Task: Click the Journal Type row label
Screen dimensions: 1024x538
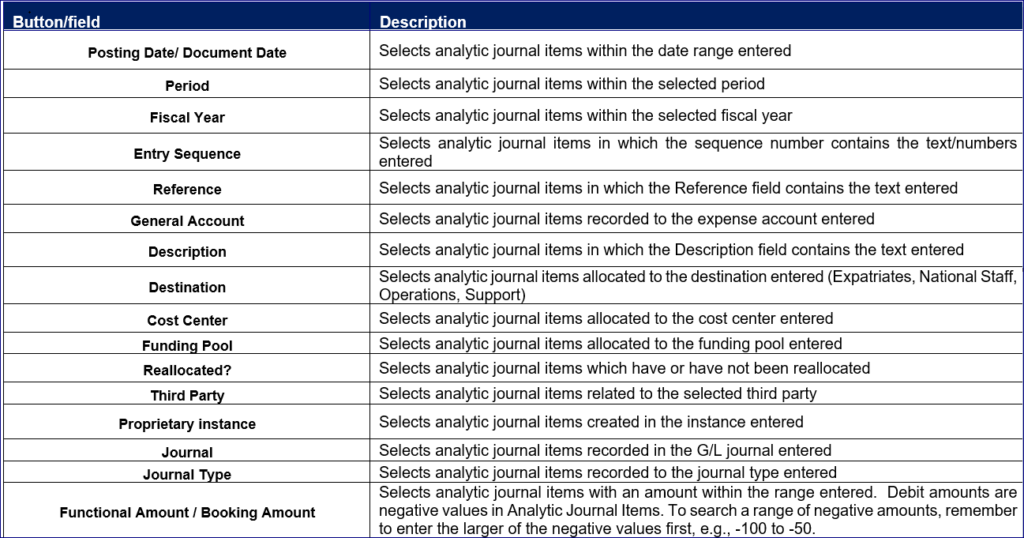Action: pos(187,475)
